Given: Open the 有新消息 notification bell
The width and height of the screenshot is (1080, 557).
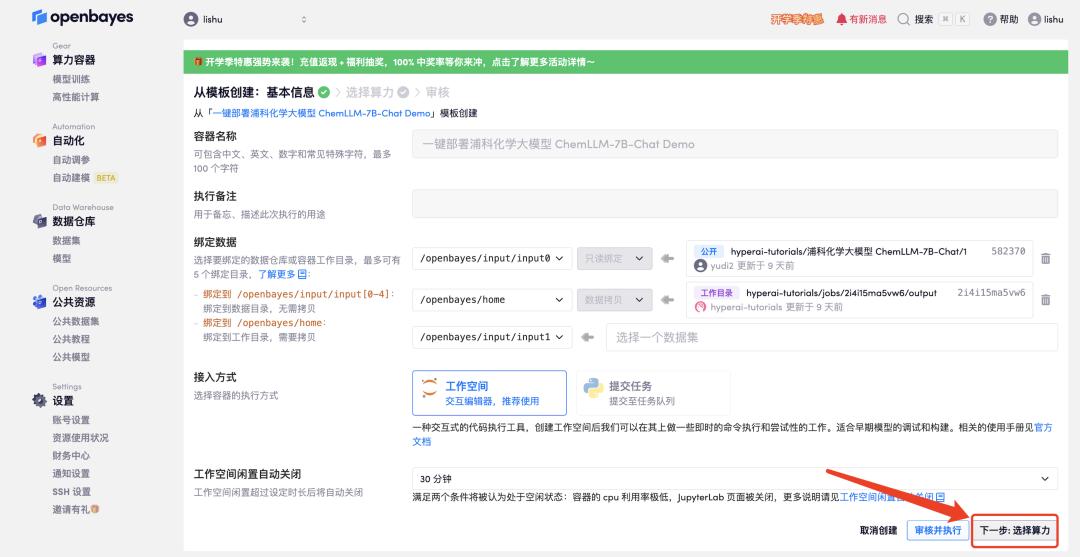Looking at the screenshot, I should [x=842, y=19].
